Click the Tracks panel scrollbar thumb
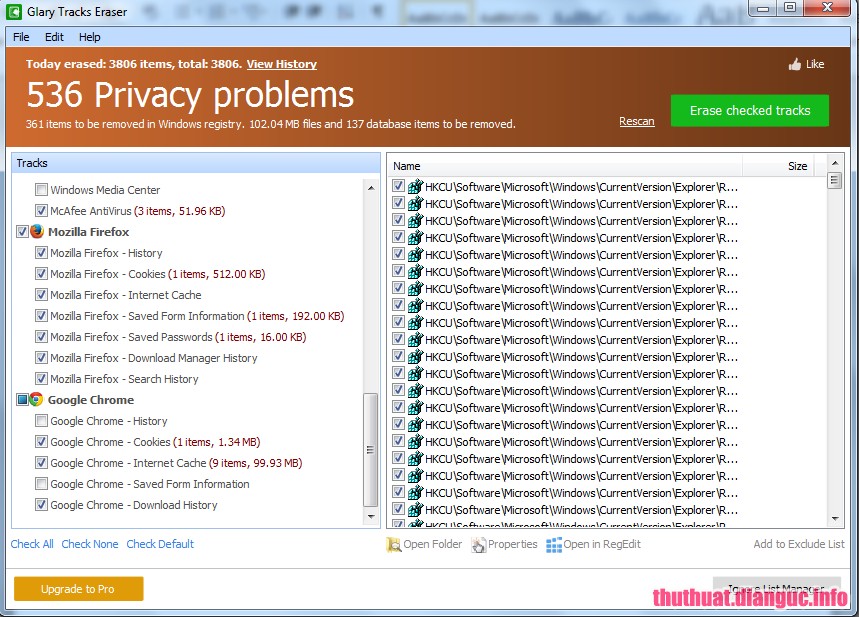 click(x=371, y=449)
